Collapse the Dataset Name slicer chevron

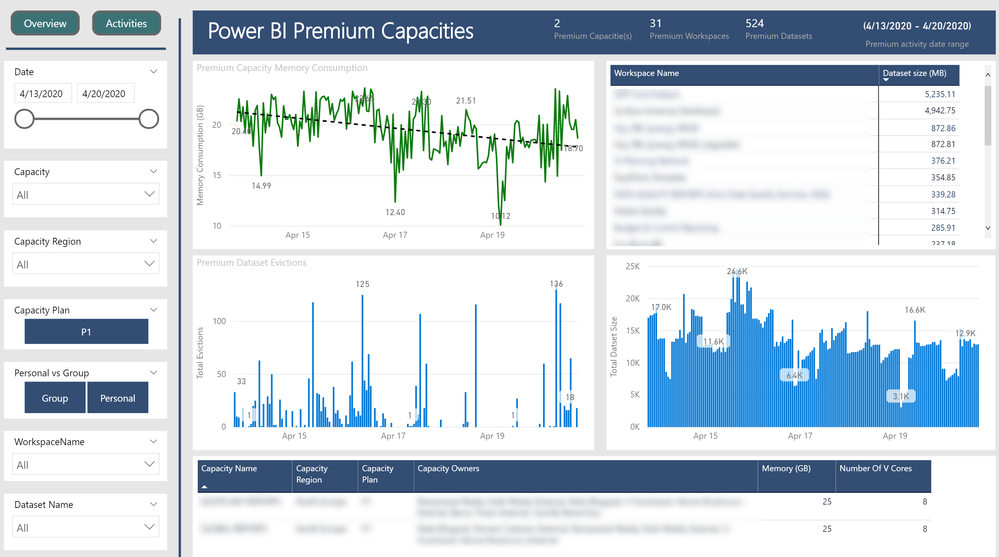tap(154, 504)
